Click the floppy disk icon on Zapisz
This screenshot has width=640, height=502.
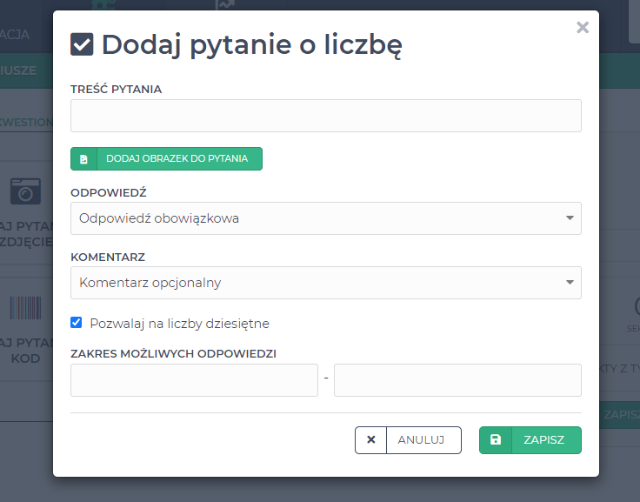(x=496, y=440)
